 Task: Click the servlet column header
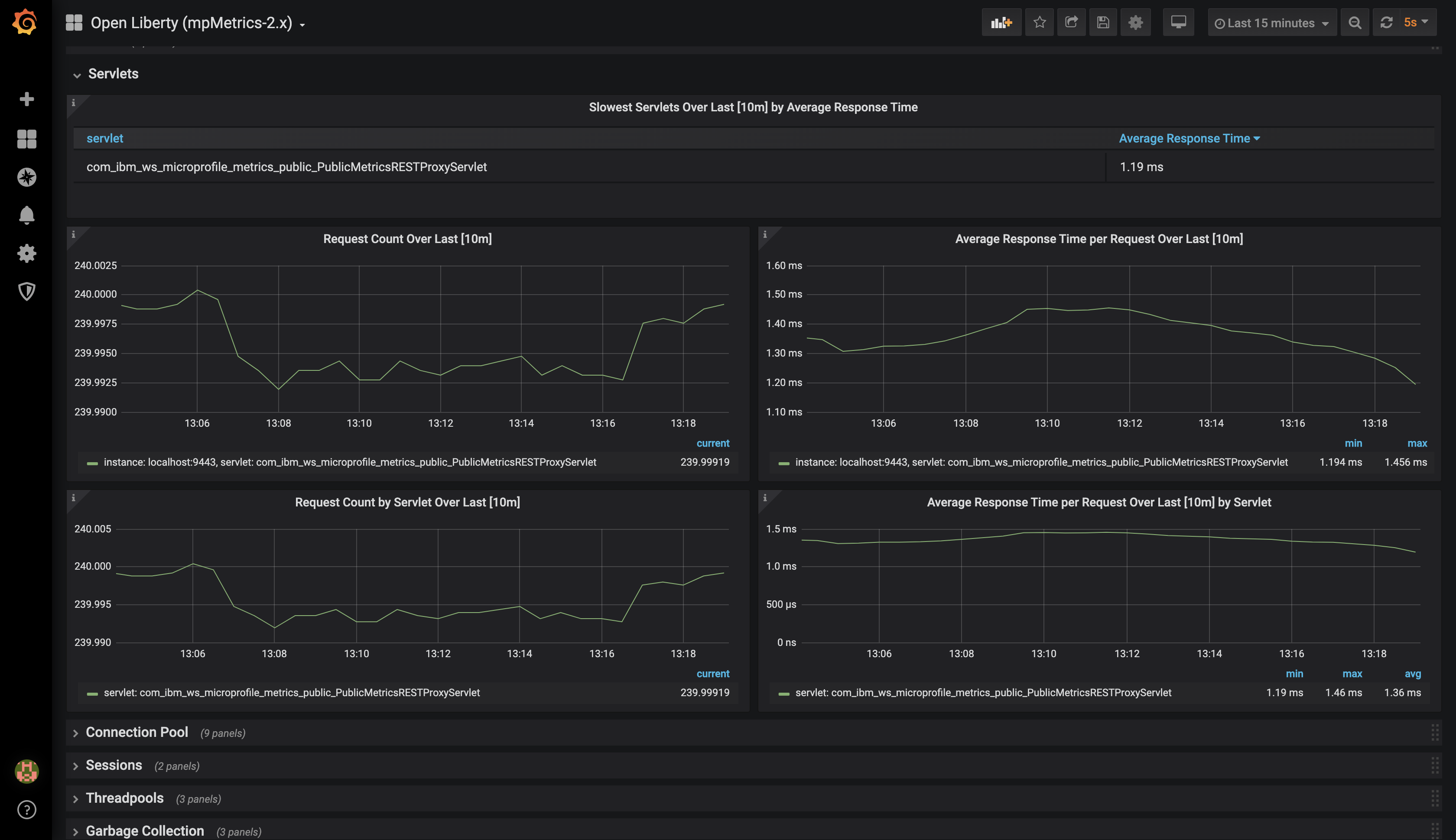(104, 139)
